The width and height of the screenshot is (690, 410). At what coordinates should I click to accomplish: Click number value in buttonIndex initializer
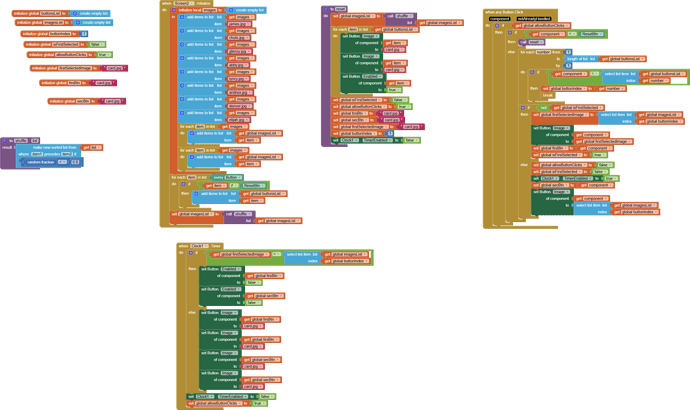[x=84, y=34]
